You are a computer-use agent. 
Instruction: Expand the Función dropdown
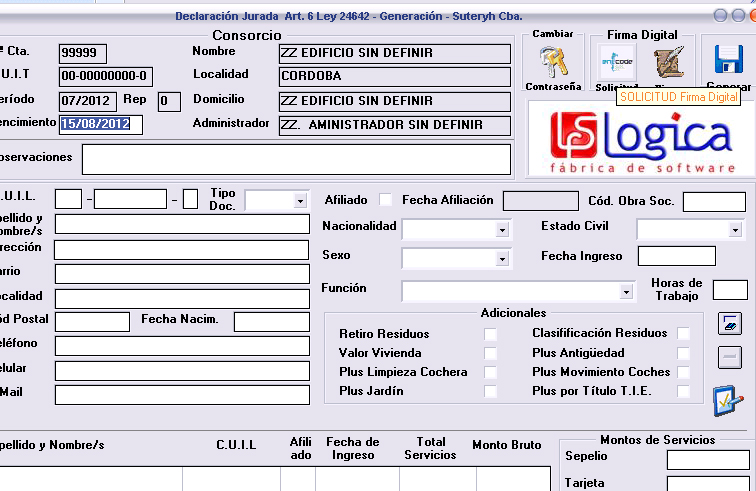point(517,291)
